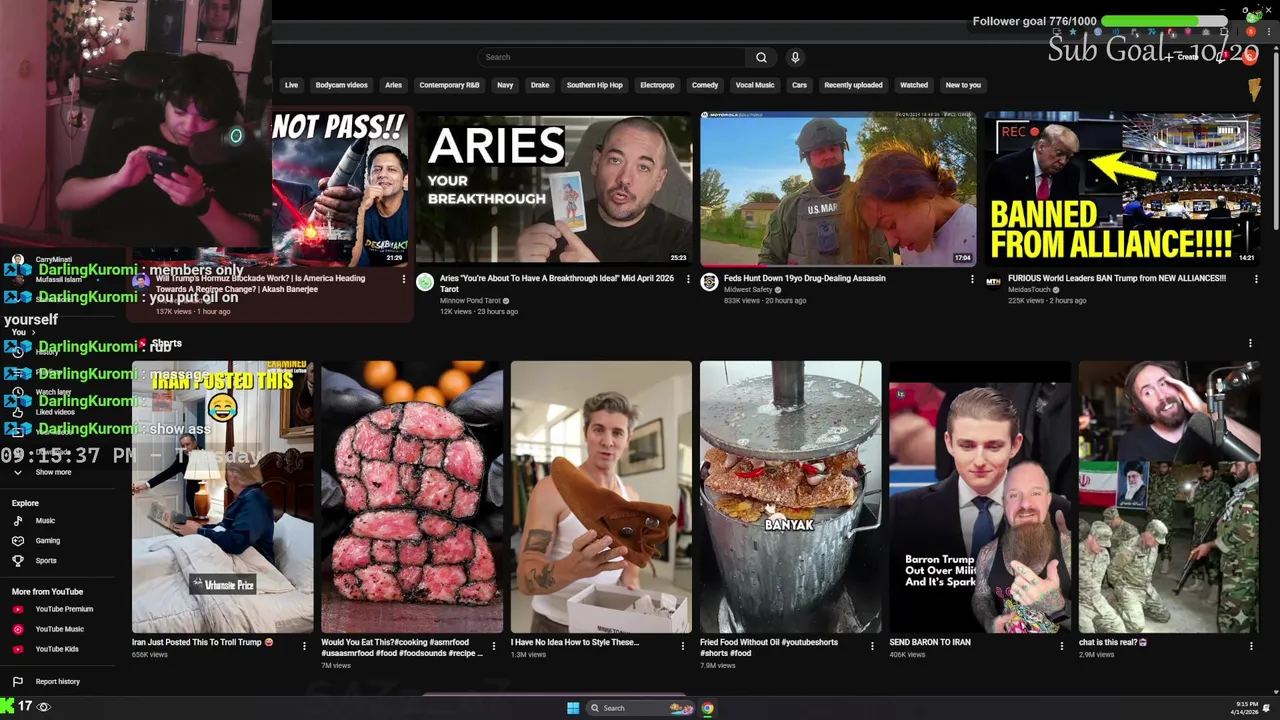Open Midwest Safety channel name

tap(748, 290)
